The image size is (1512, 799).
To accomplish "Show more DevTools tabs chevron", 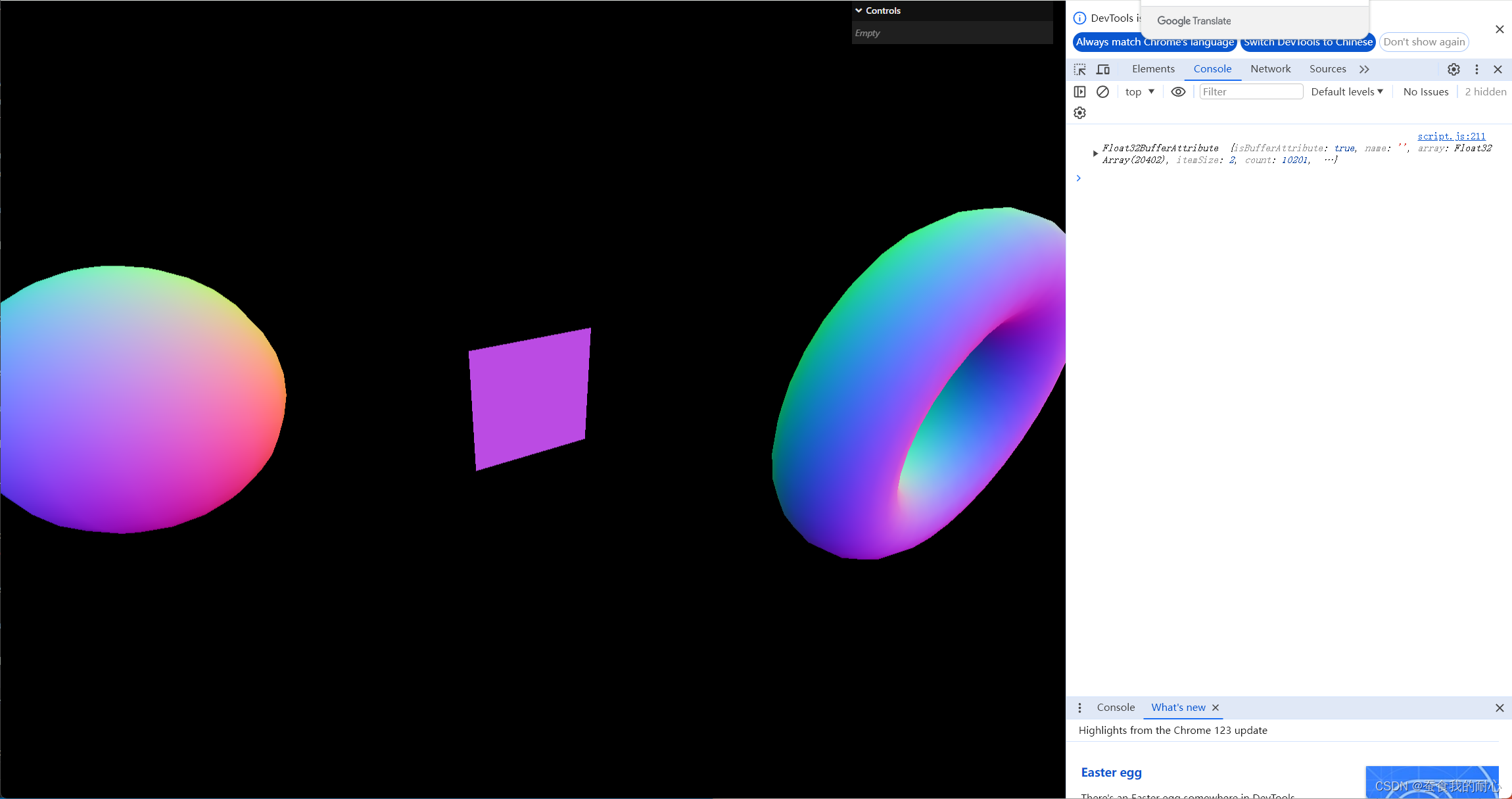I will pos(1364,69).
